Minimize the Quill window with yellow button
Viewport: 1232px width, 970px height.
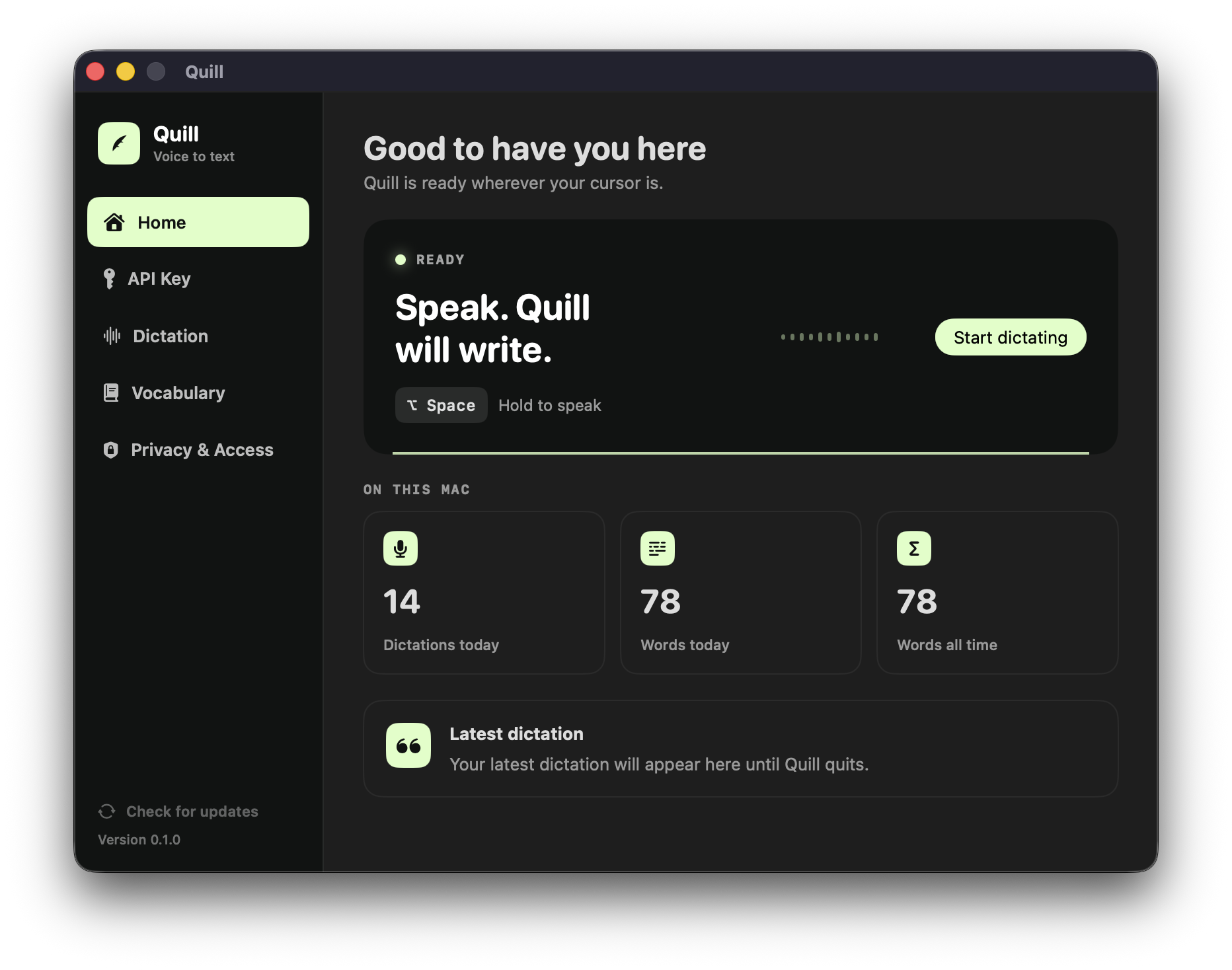coord(126,71)
